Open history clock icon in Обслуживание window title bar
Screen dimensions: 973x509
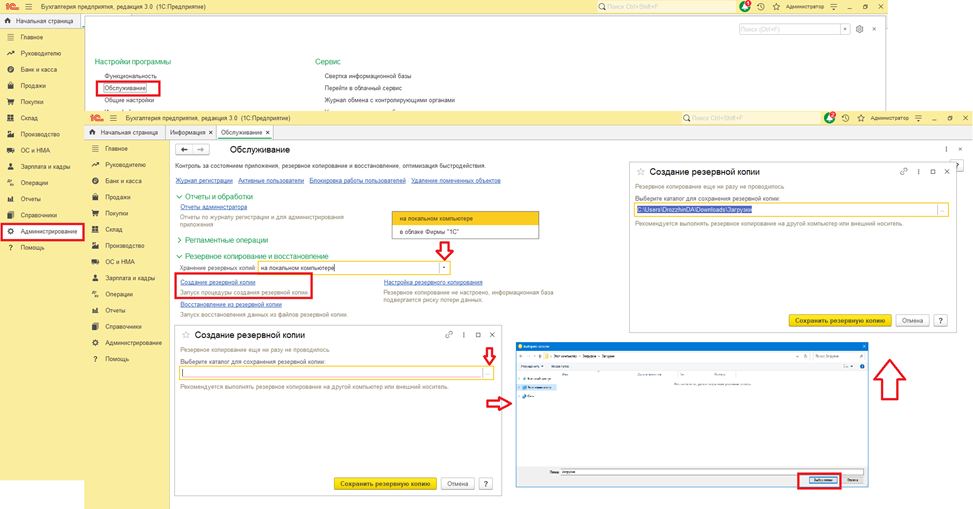tap(845, 118)
